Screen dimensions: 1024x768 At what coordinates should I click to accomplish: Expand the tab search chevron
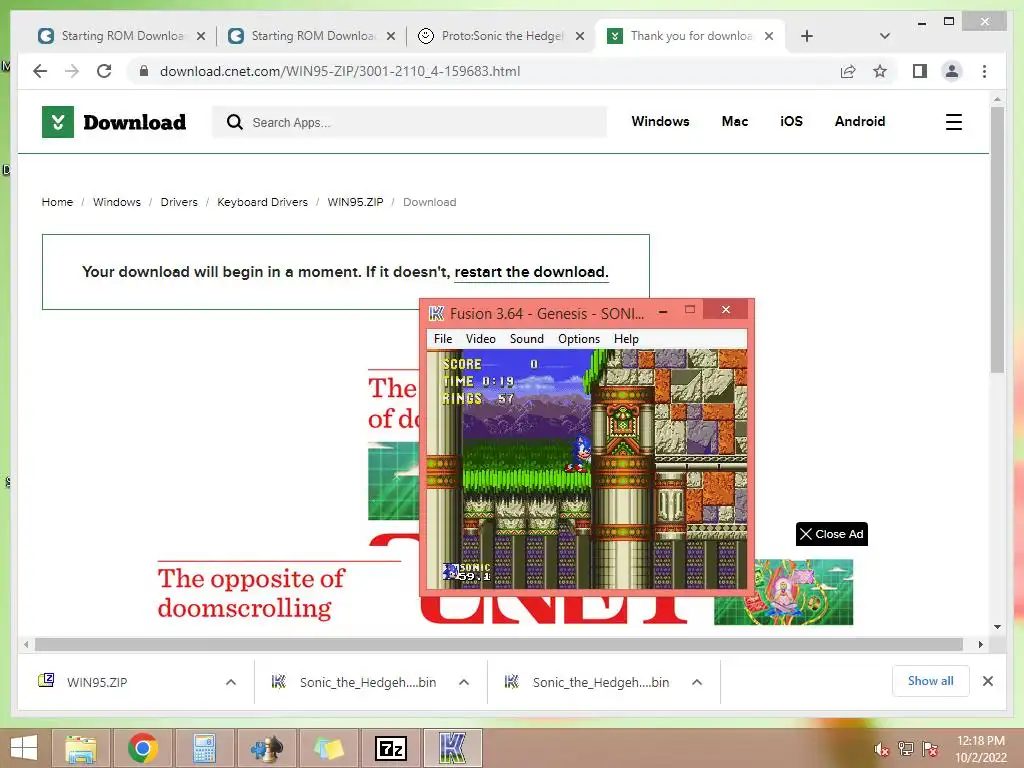[884, 36]
